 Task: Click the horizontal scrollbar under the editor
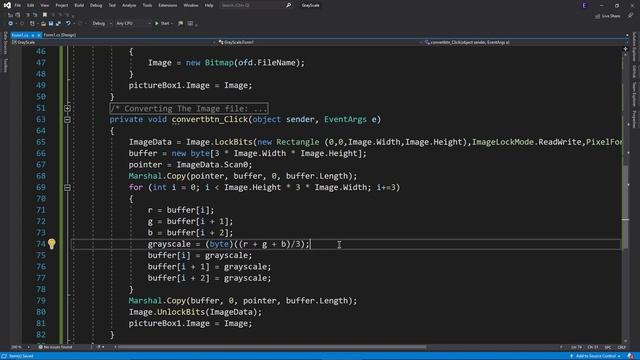point(272,347)
